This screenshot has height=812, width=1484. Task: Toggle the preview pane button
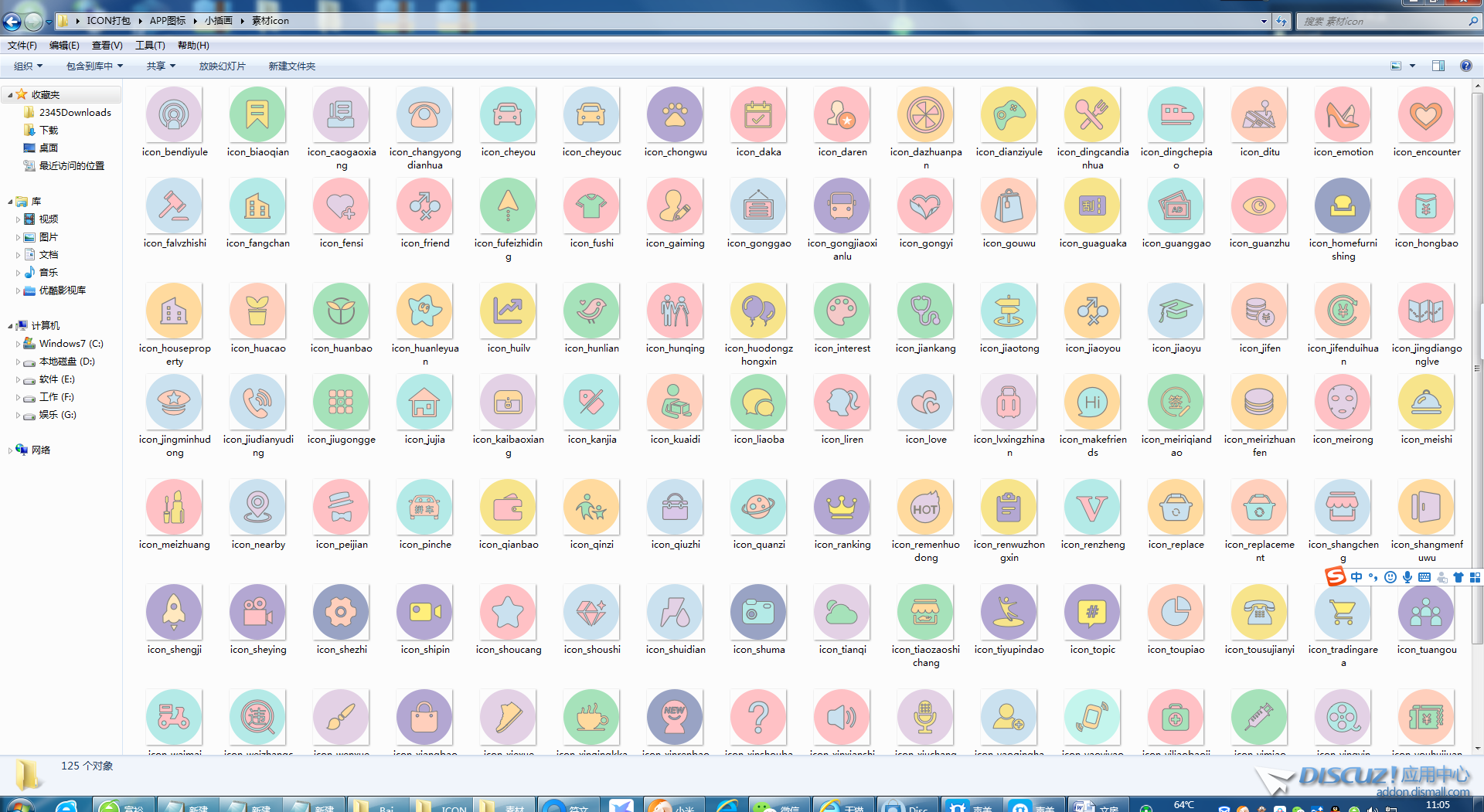[x=1438, y=66]
